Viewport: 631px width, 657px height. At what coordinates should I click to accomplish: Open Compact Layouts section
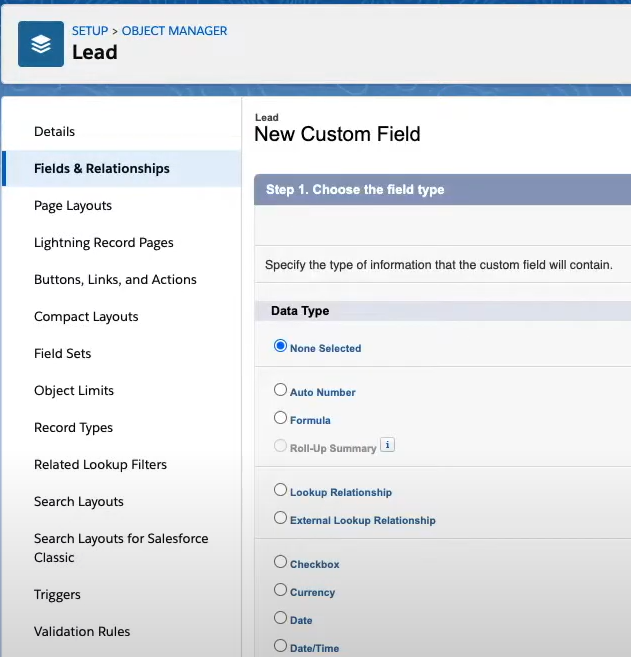[x=86, y=317]
